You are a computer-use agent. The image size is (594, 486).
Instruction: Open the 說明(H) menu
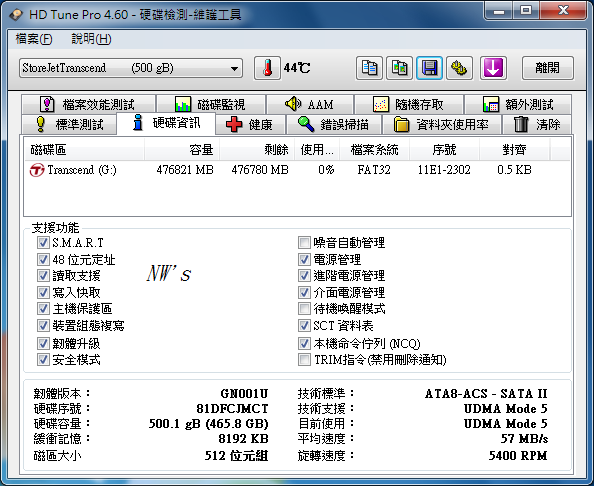click(x=91, y=39)
